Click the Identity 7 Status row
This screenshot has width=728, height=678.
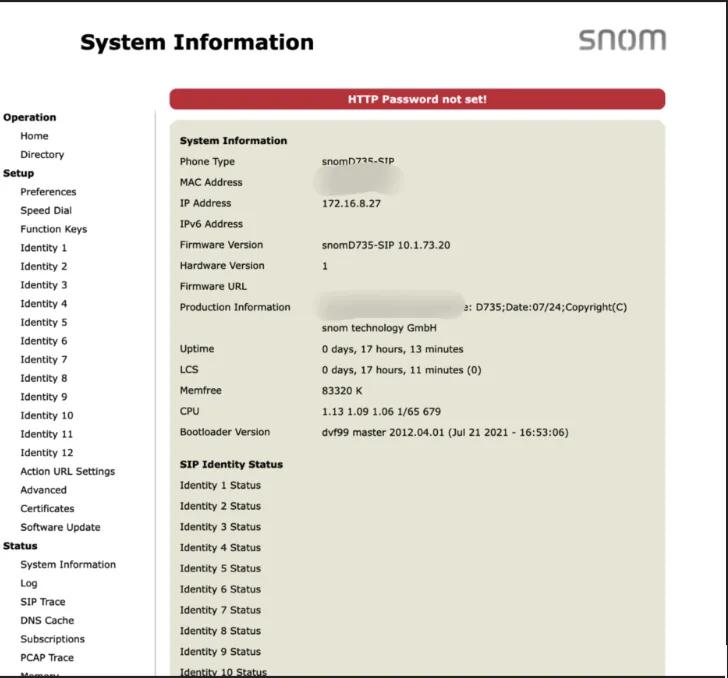coord(221,610)
